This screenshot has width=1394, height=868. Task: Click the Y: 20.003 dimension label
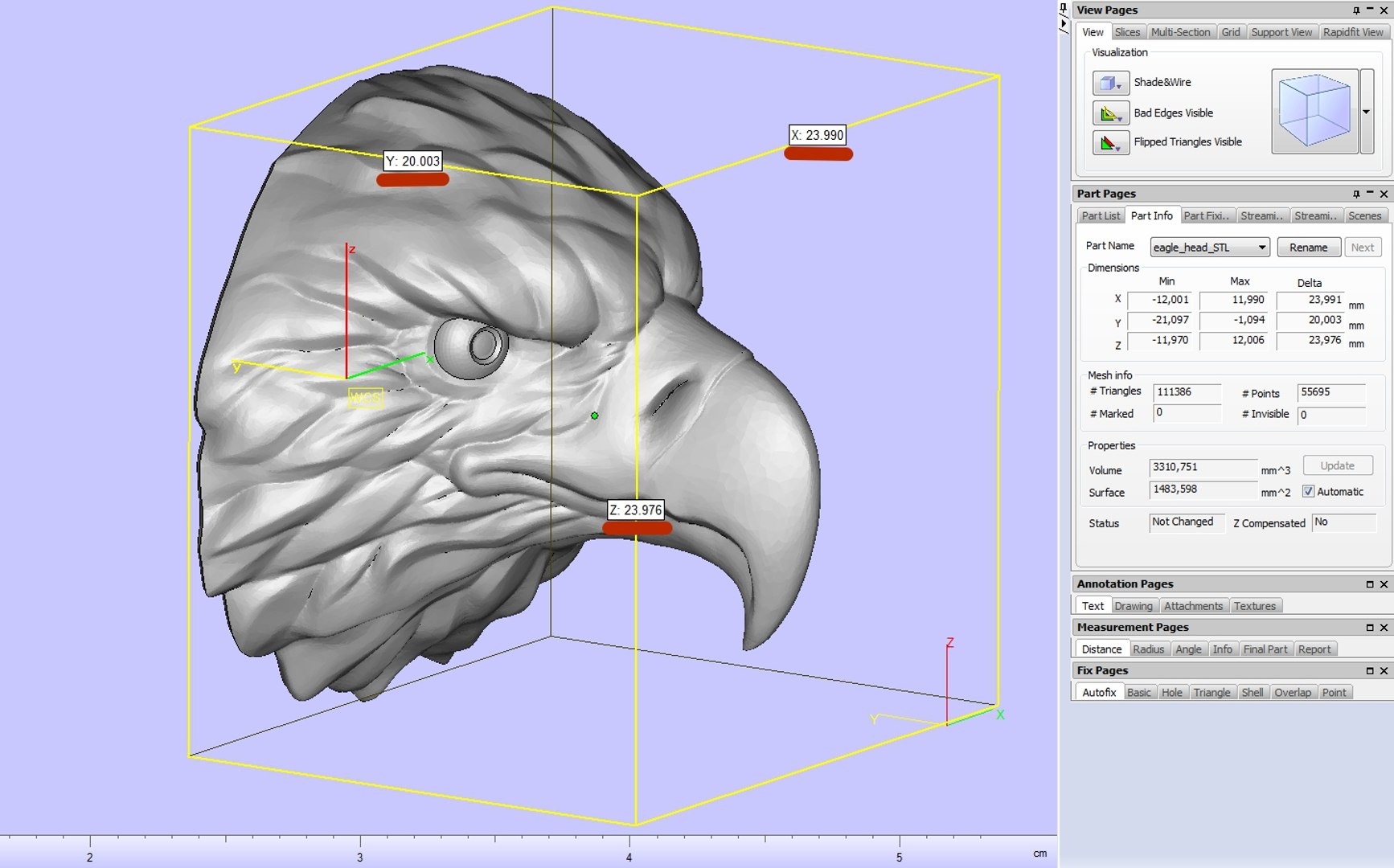[x=413, y=162]
